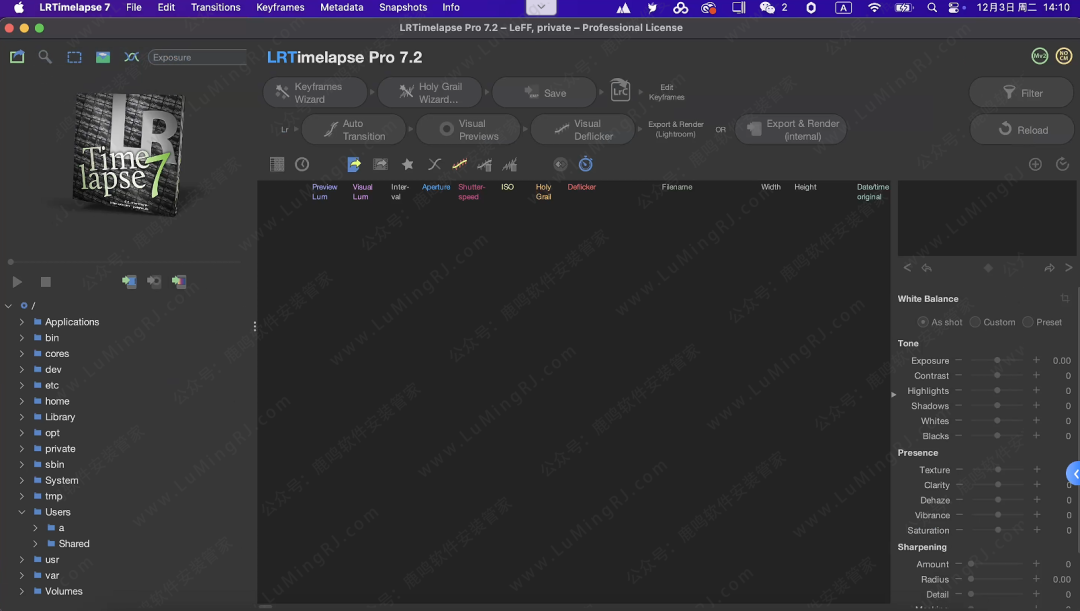
Task: Click the Exposure filter text field
Action: 197,57
